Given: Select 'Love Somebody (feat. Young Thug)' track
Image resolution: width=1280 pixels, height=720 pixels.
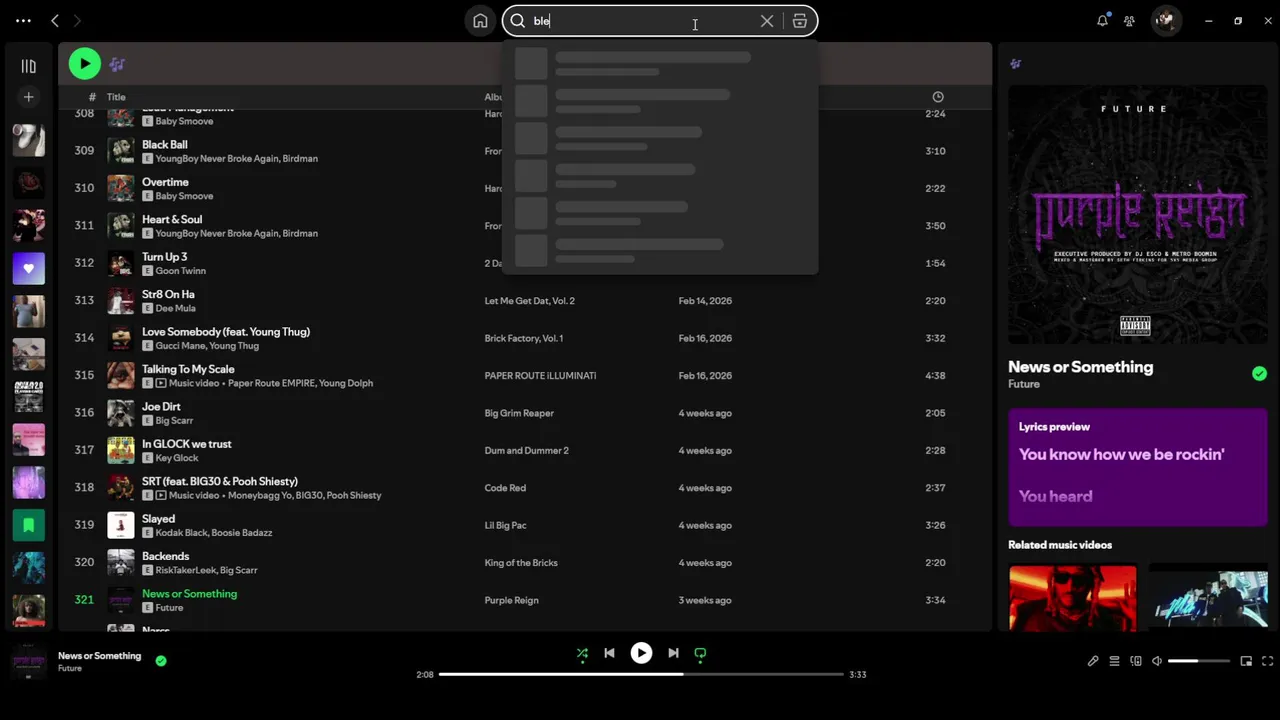Looking at the screenshot, I should (x=226, y=331).
